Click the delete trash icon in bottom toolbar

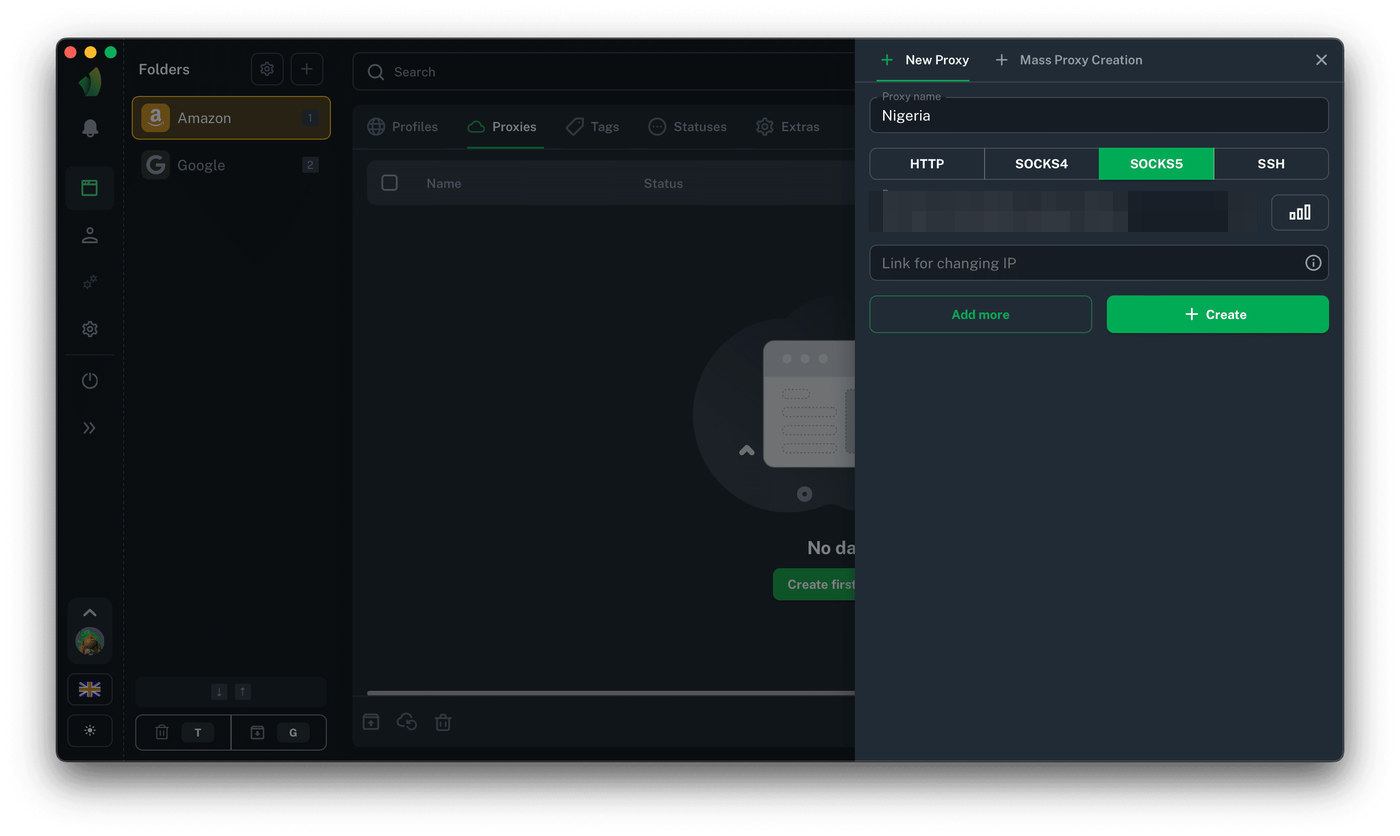coord(443,722)
